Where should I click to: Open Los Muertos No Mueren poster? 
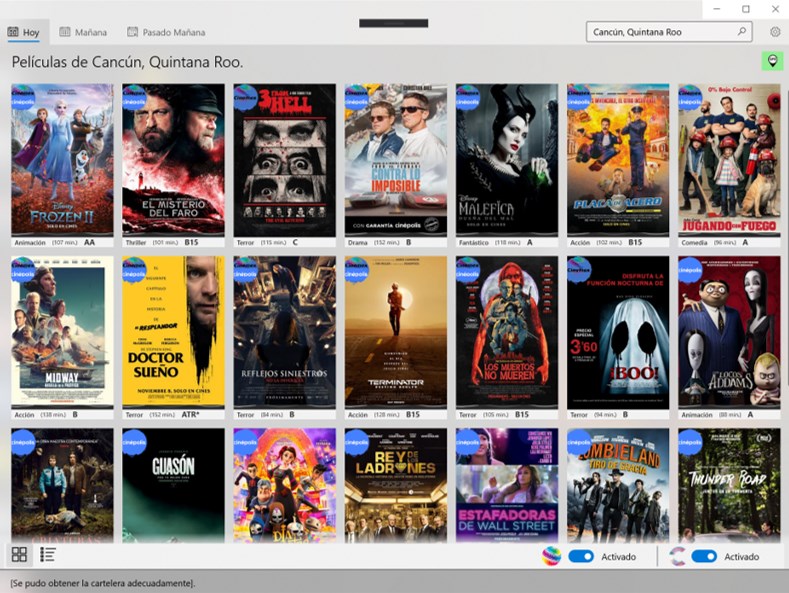pyautogui.click(x=507, y=332)
